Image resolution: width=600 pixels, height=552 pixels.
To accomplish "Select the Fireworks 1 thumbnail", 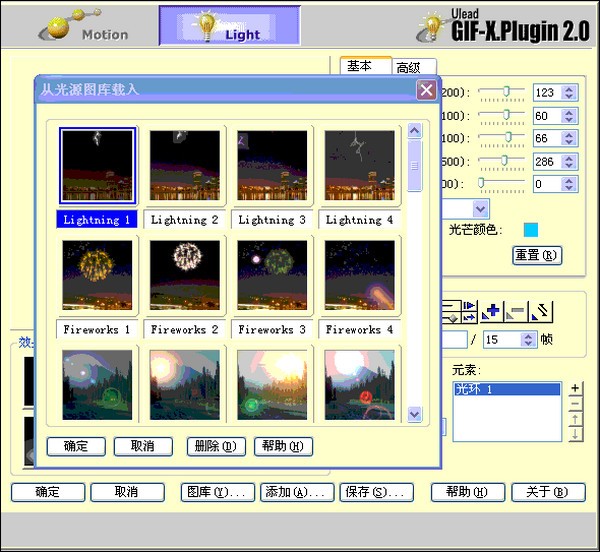I will pos(97,275).
